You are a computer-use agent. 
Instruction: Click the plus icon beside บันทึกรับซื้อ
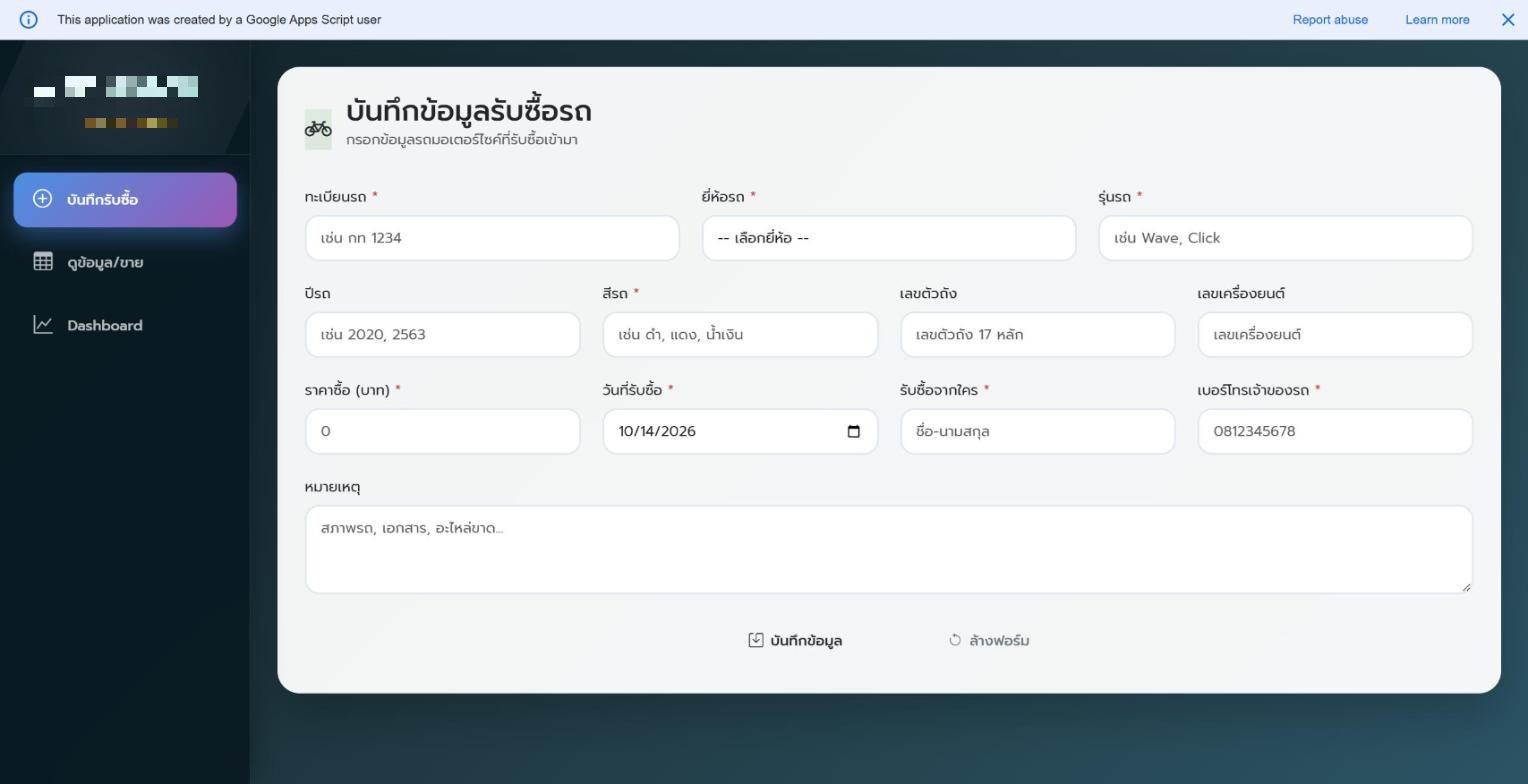(42, 199)
